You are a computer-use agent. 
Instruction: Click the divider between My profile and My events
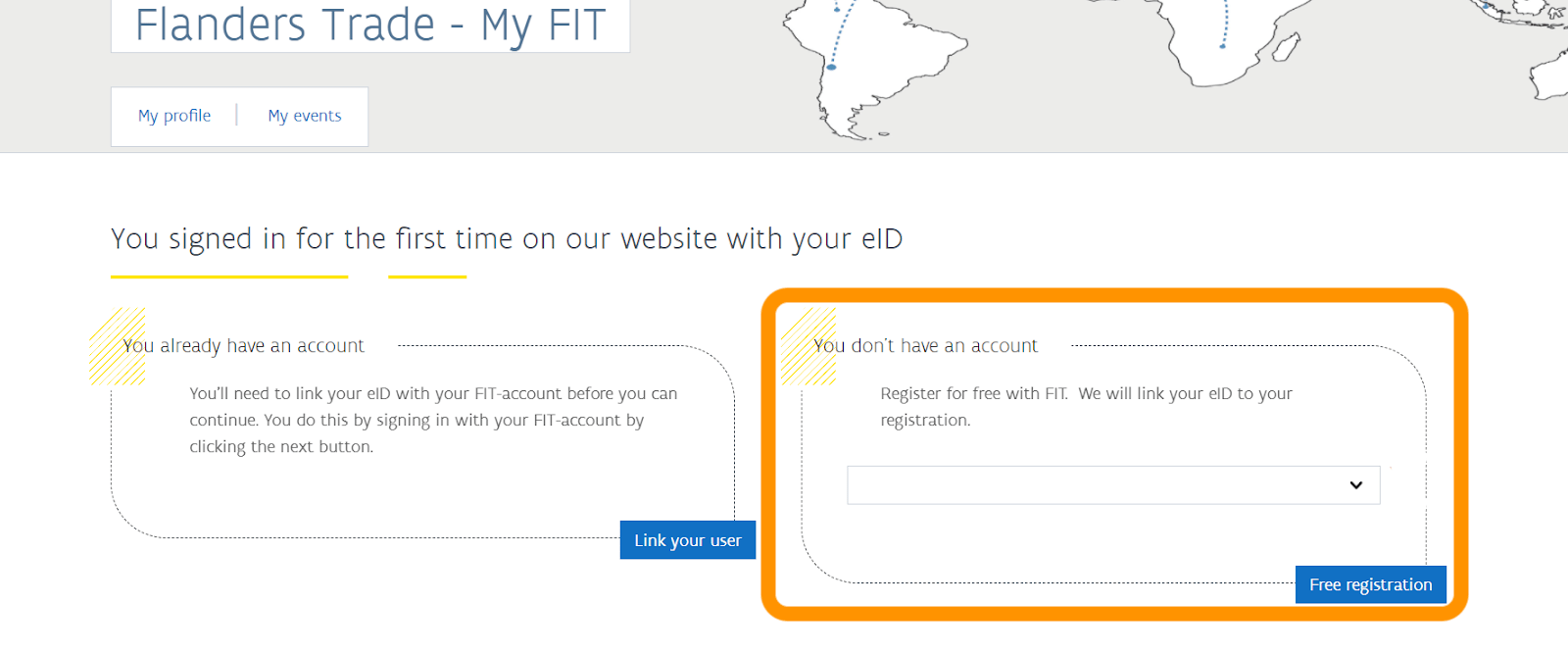coord(237,115)
